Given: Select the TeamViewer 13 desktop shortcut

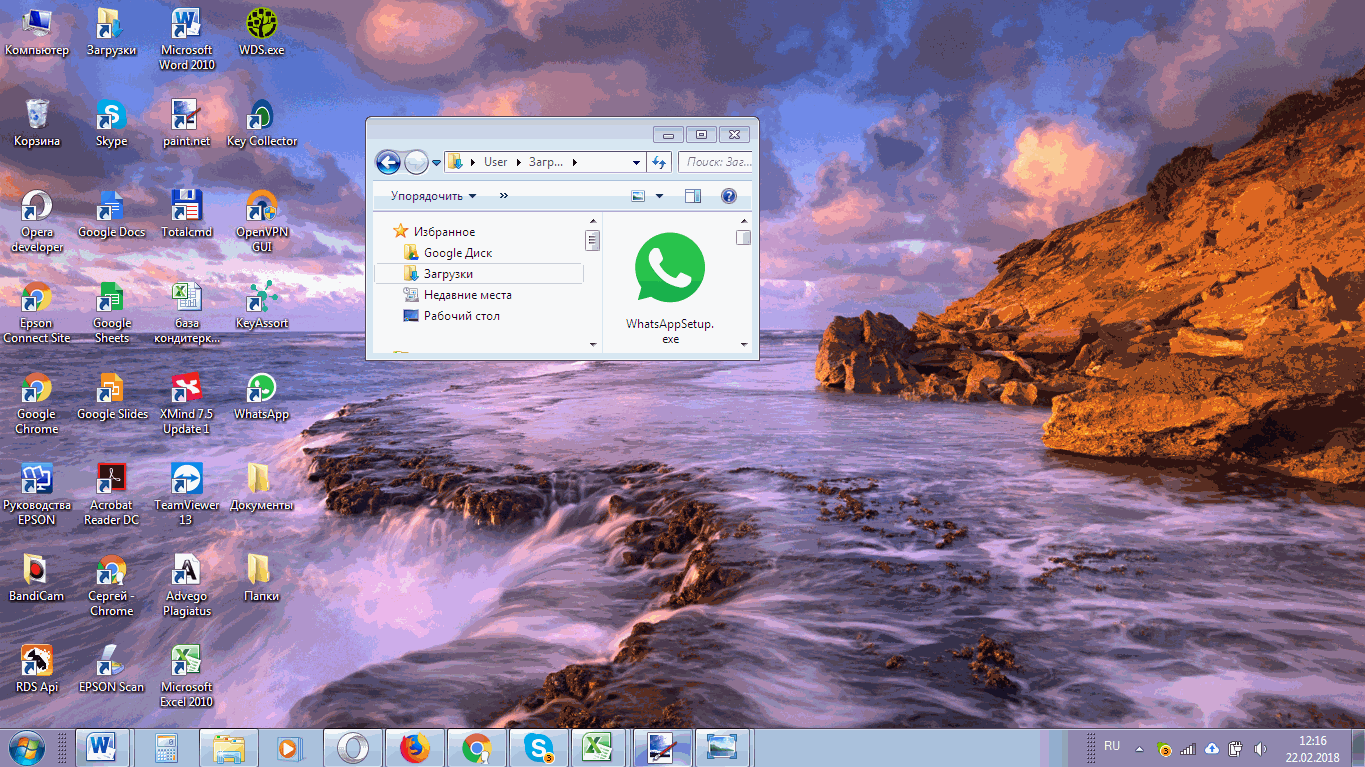Looking at the screenshot, I should pyautogui.click(x=187, y=494).
